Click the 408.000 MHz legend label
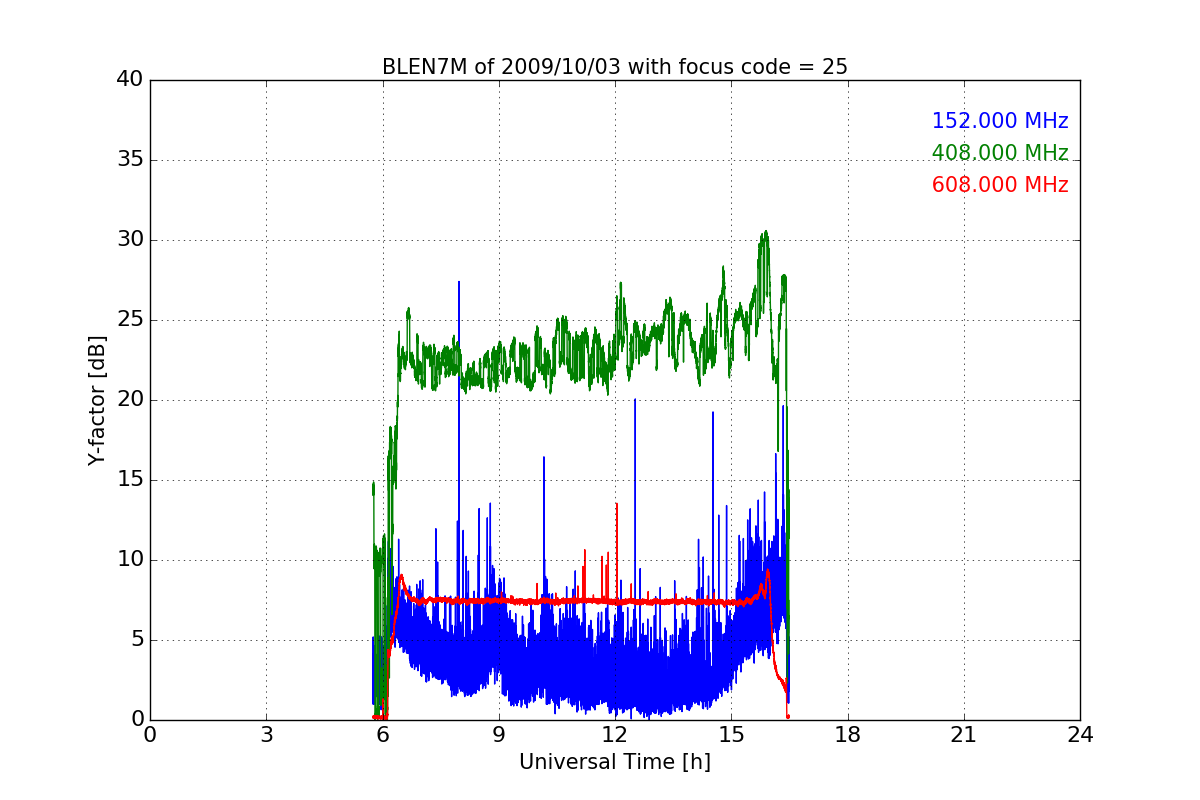Screen dimensions: 1200x800 1000,153
